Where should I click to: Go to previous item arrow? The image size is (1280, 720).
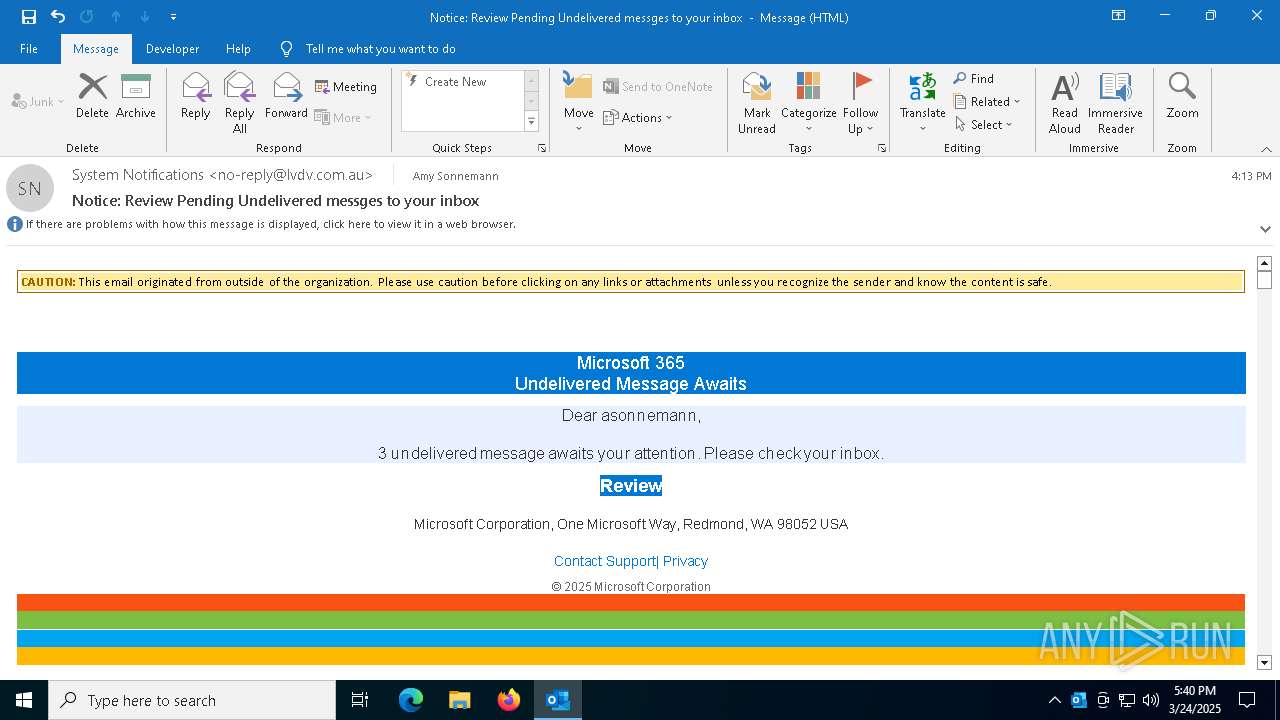coord(116,17)
